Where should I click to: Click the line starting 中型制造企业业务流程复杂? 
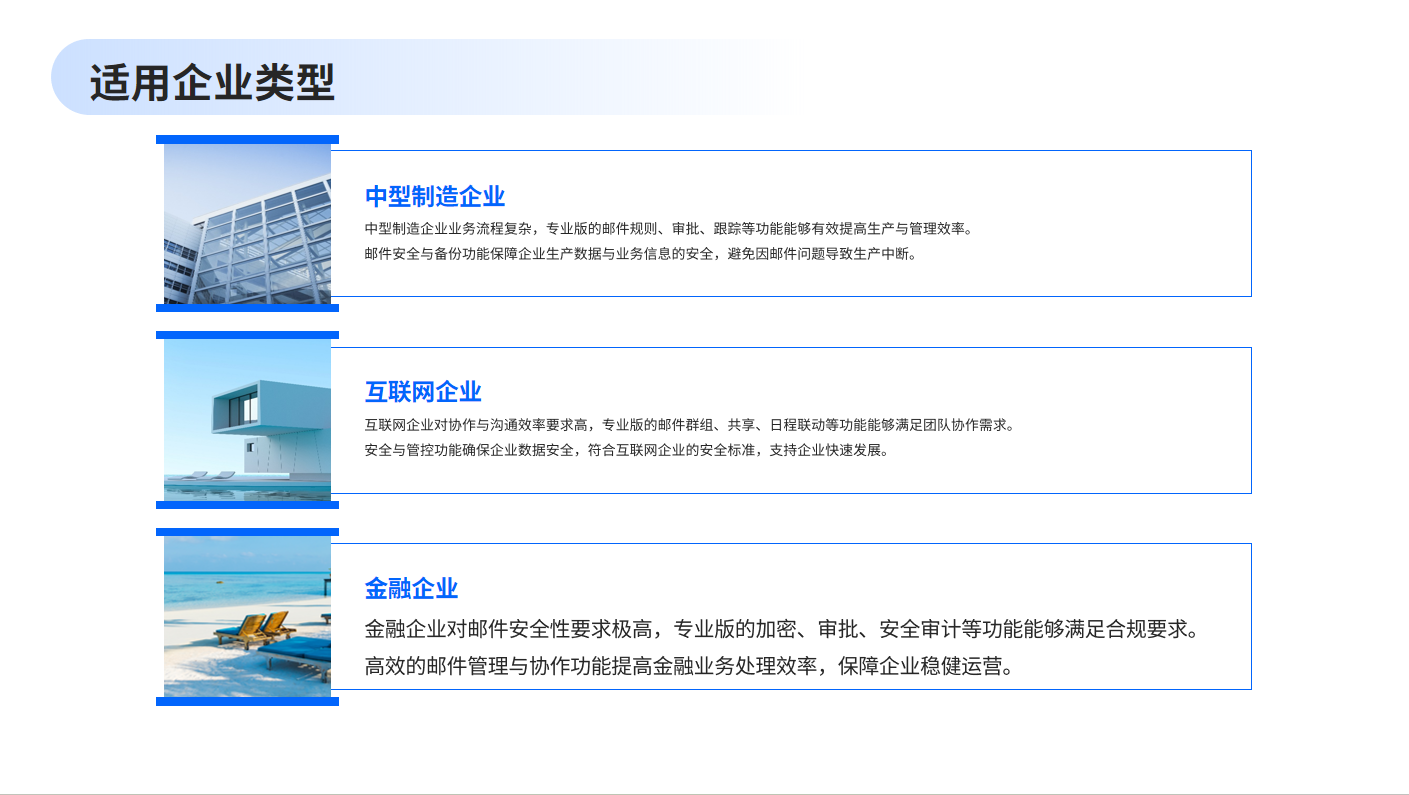669,228
